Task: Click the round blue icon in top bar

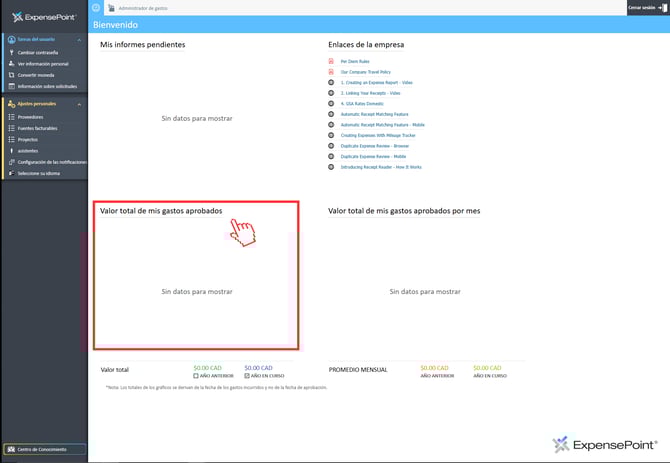Action: 96,7
